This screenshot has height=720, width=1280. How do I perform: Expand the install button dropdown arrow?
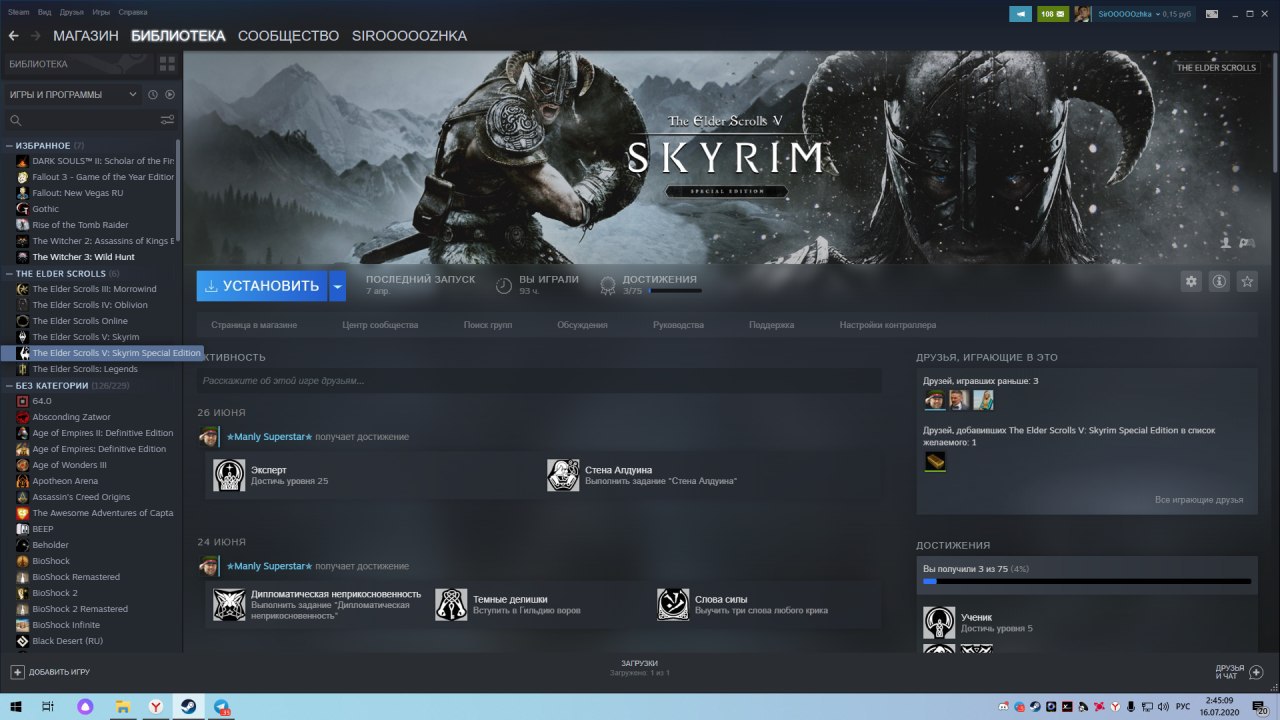click(x=338, y=286)
